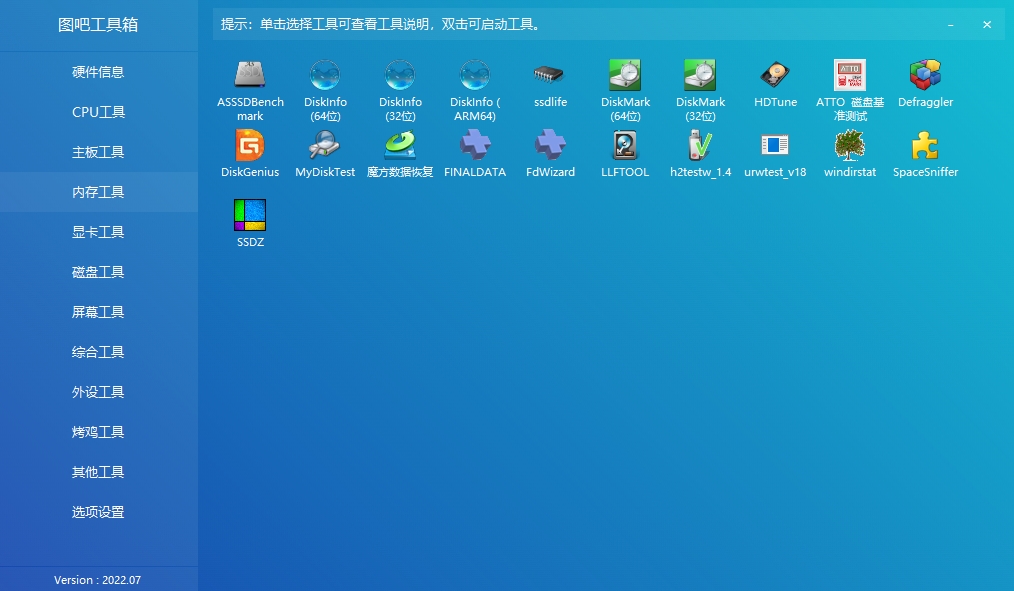This screenshot has height=591, width=1014.
Task: Select 硬件信息 in the sidebar
Action: 97,71
